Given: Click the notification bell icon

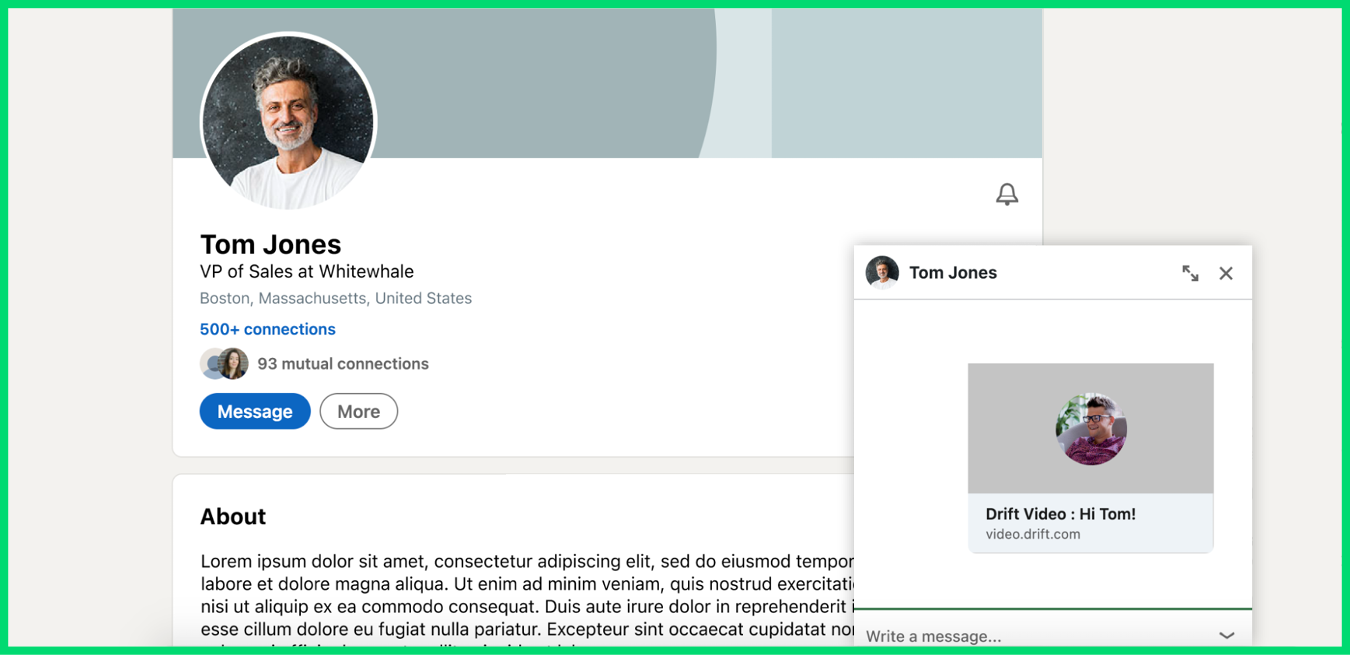Looking at the screenshot, I should (1007, 194).
